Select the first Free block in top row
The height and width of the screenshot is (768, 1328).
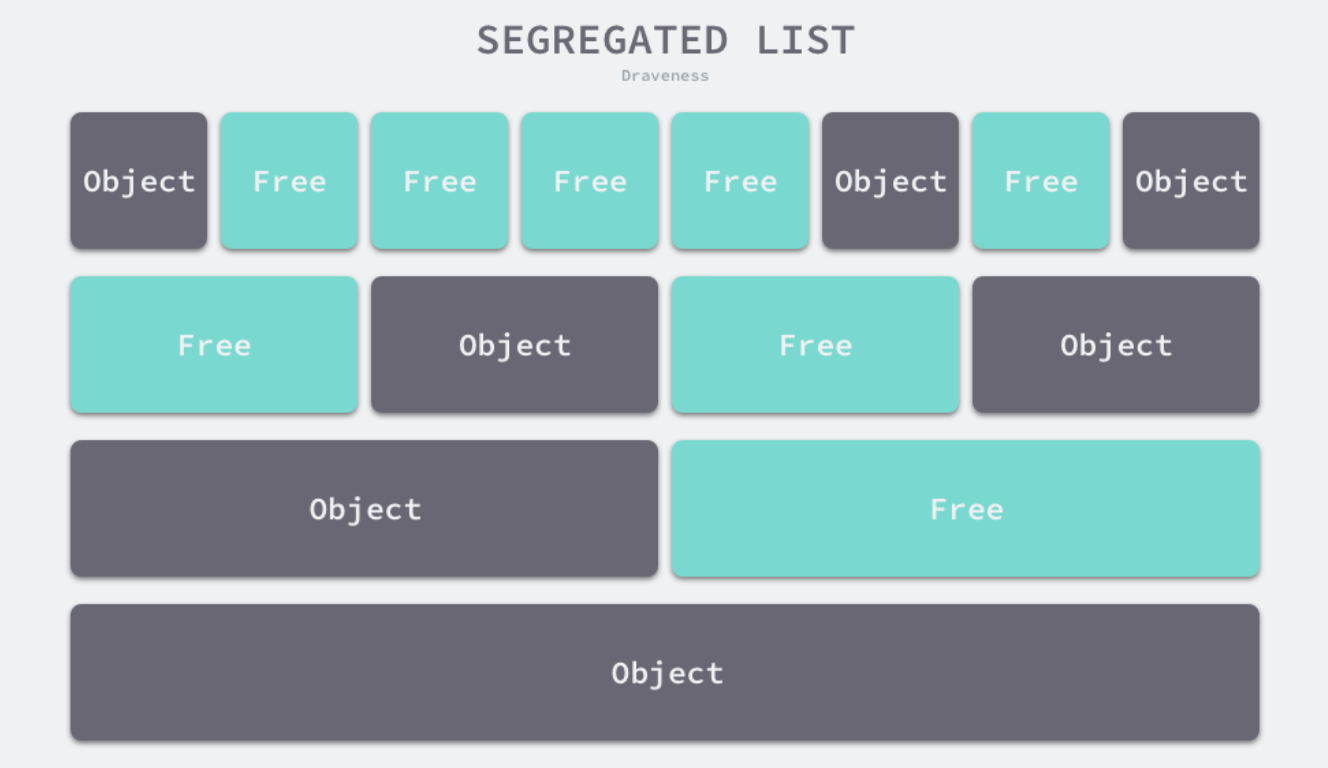coord(289,181)
